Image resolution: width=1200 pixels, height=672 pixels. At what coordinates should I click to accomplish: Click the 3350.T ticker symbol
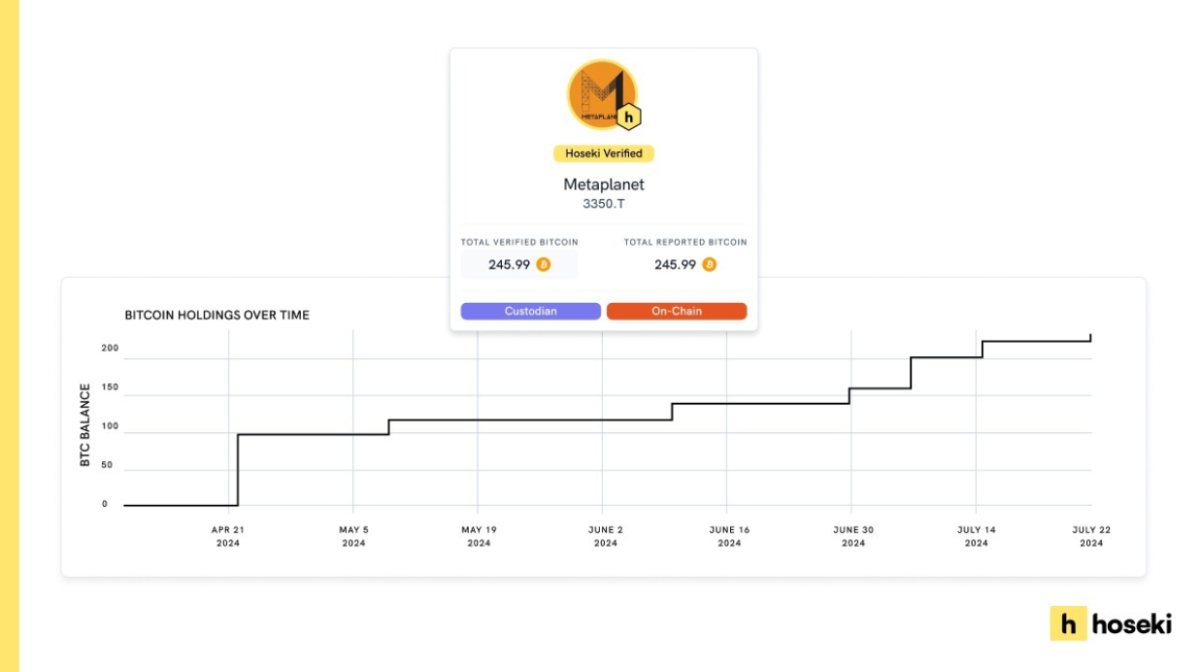(x=604, y=203)
